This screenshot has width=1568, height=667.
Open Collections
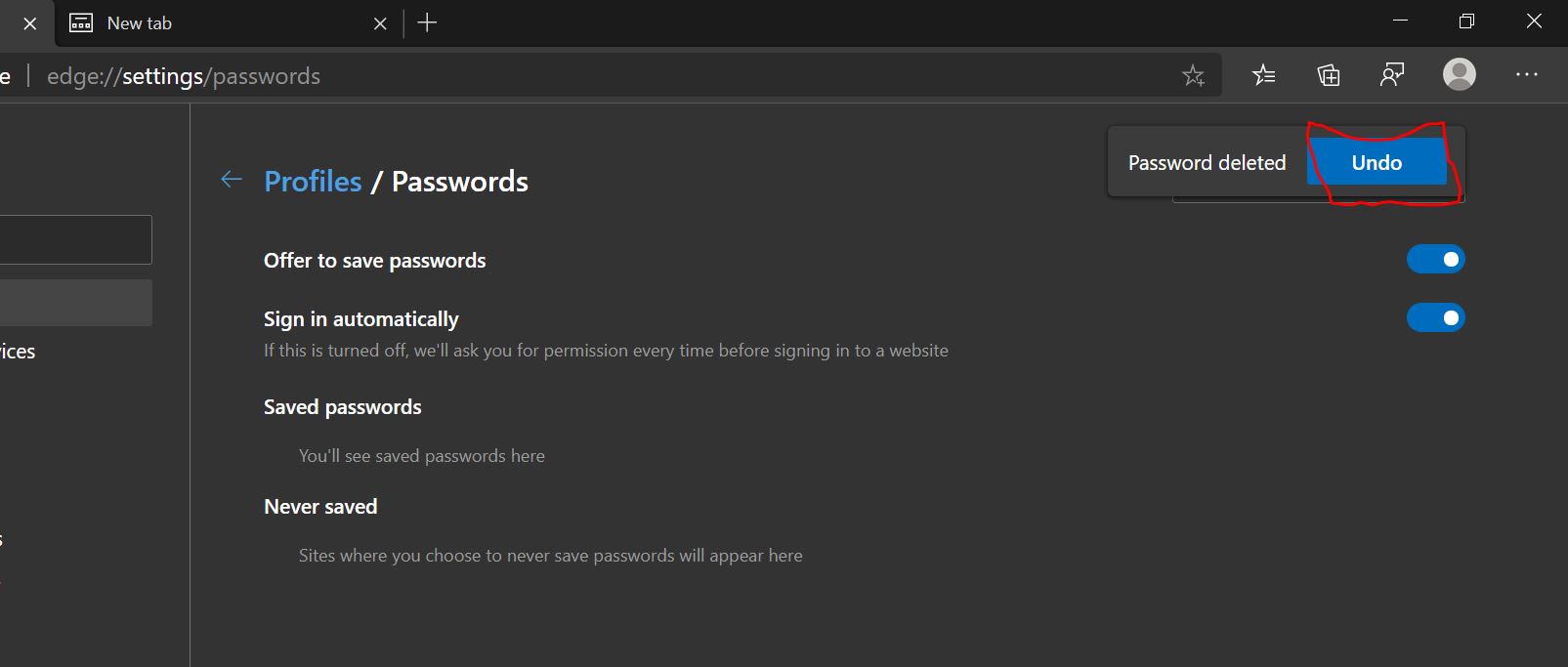(x=1328, y=74)
